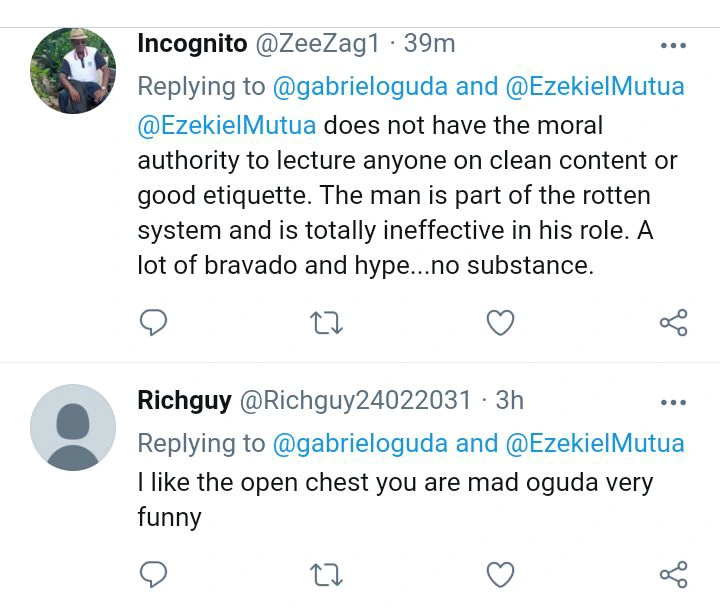Reply to Incognito's tweet
The width and height of the screenshot is (720, 614).
(152, 322)
